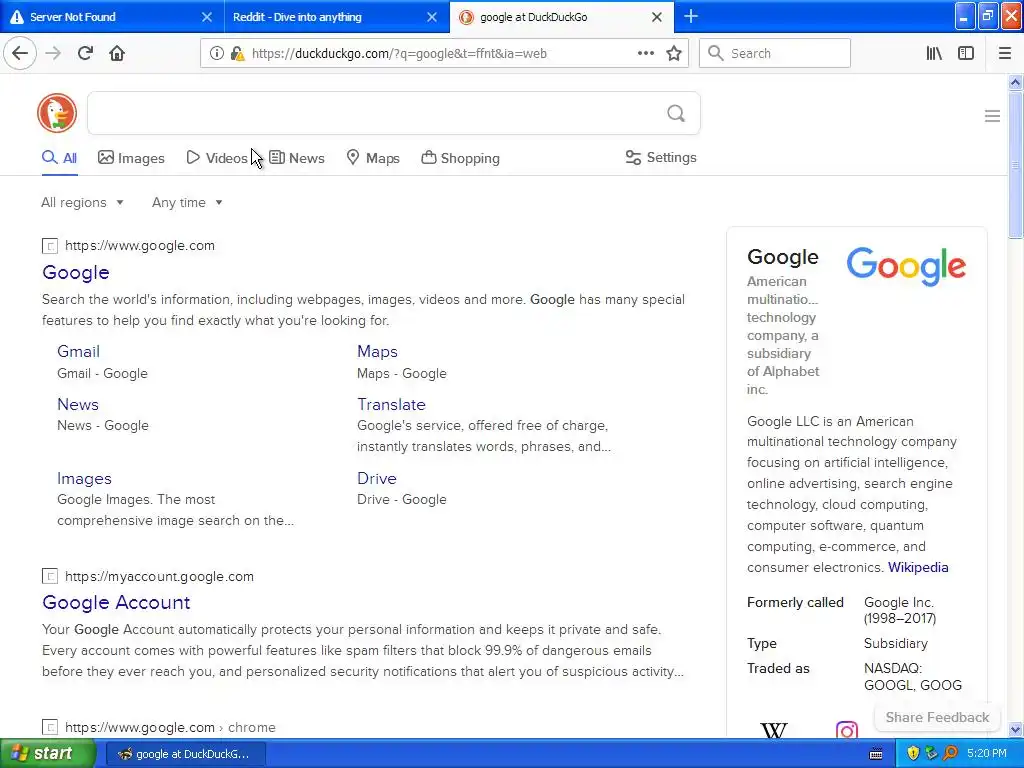Click the Google logo in info panel

pos(906,266)
